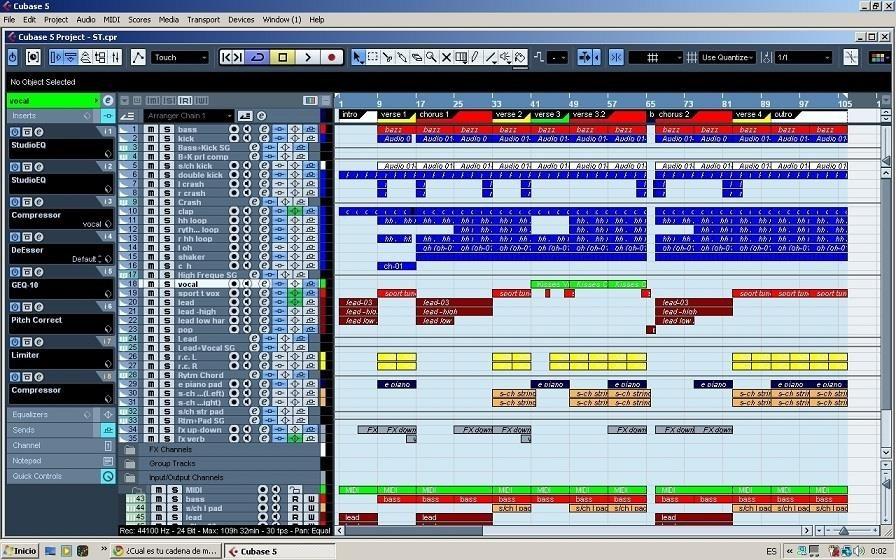Select the Time Warp tool

pyautogui.click(x=461, y=57)
